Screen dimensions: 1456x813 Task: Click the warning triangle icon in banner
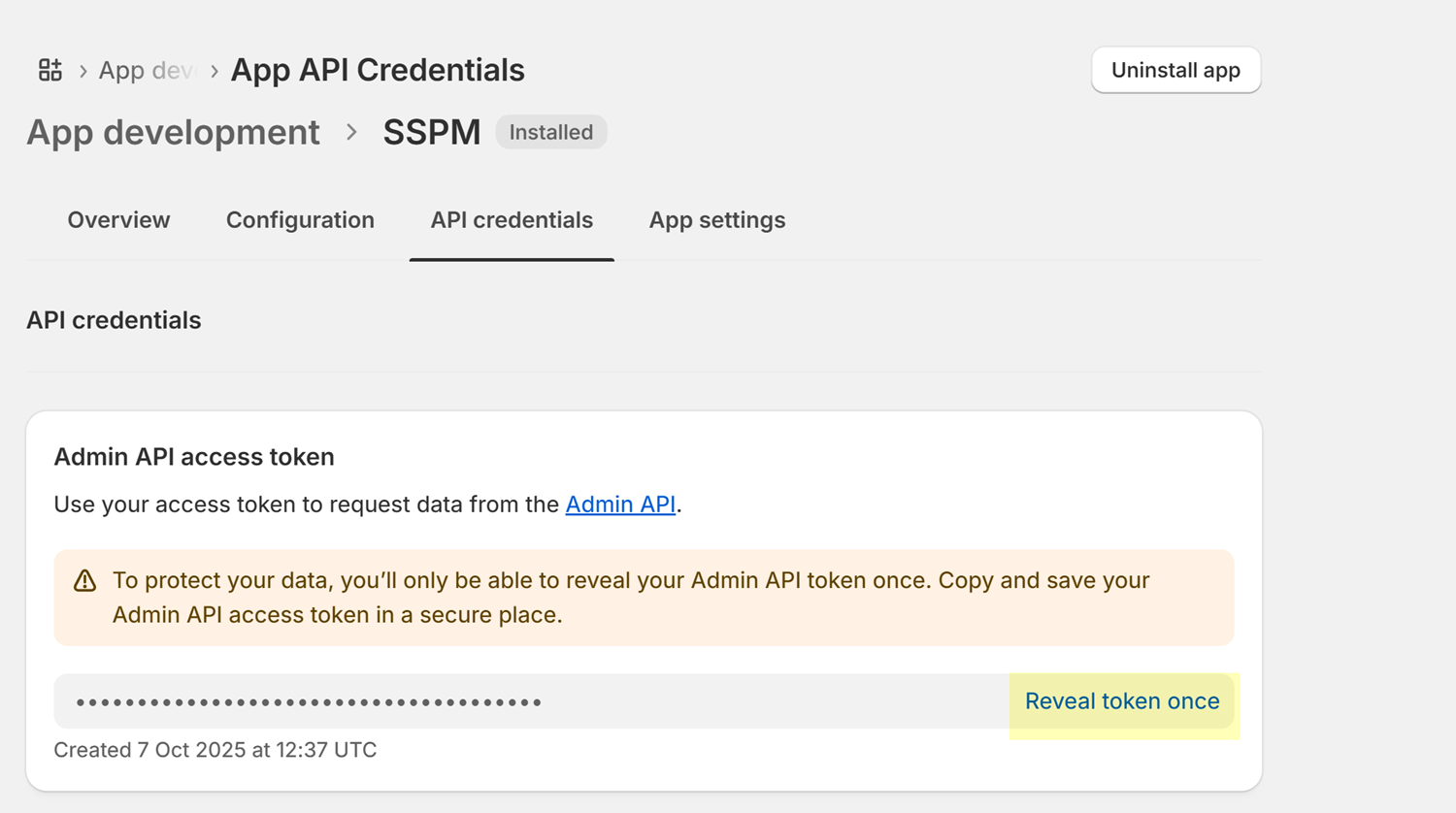click(85, 581)
